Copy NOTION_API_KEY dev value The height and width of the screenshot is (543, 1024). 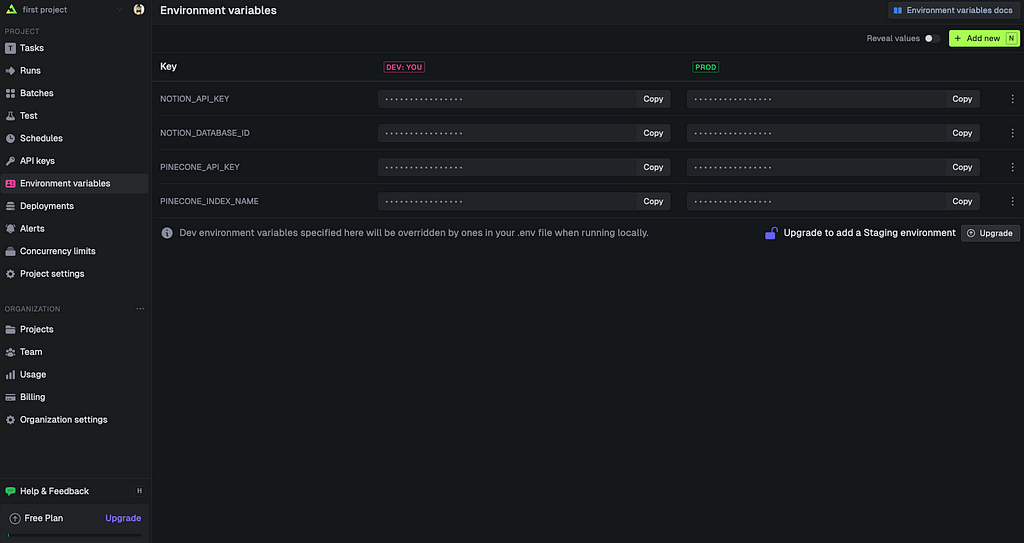coord(653,99)
